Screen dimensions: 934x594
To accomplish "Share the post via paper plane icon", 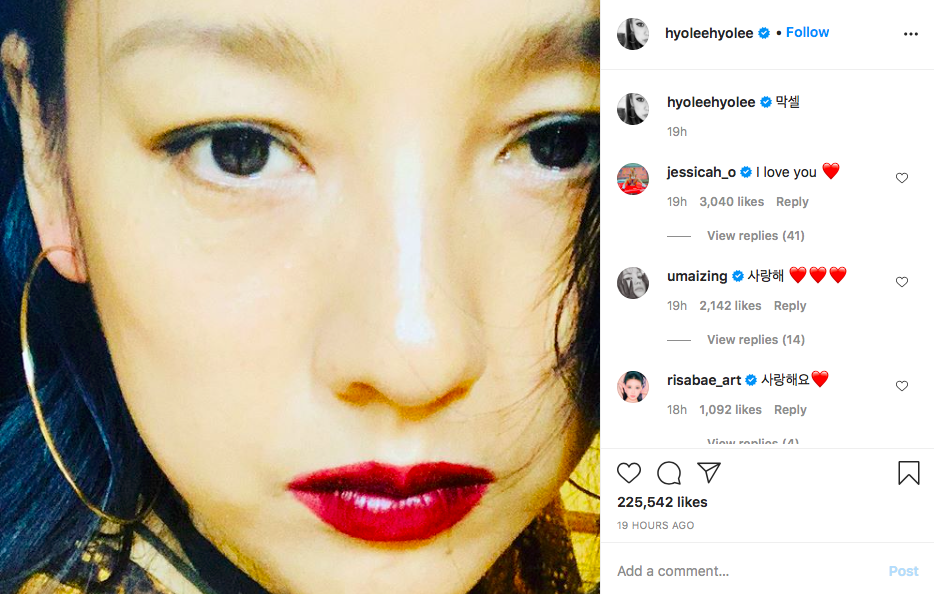I will point(709,472).
